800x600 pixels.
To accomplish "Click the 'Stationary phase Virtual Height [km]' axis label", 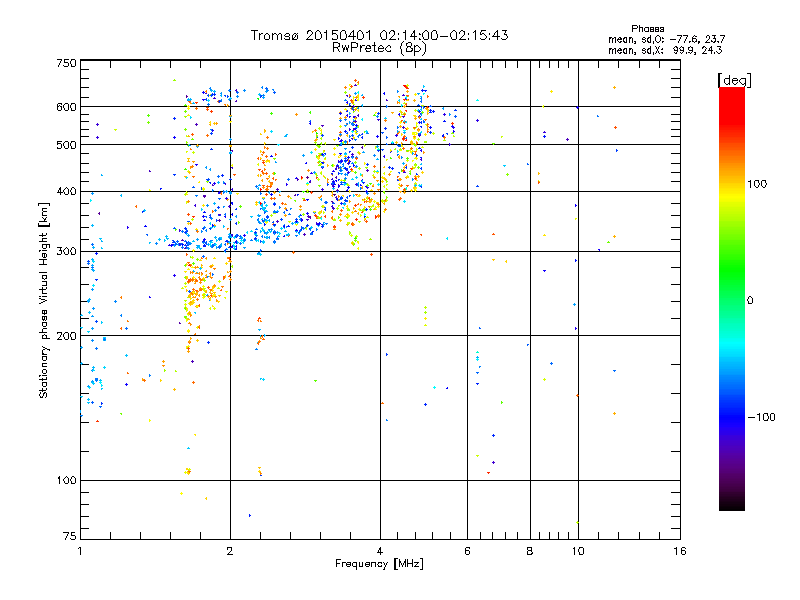I will point(44,301).
